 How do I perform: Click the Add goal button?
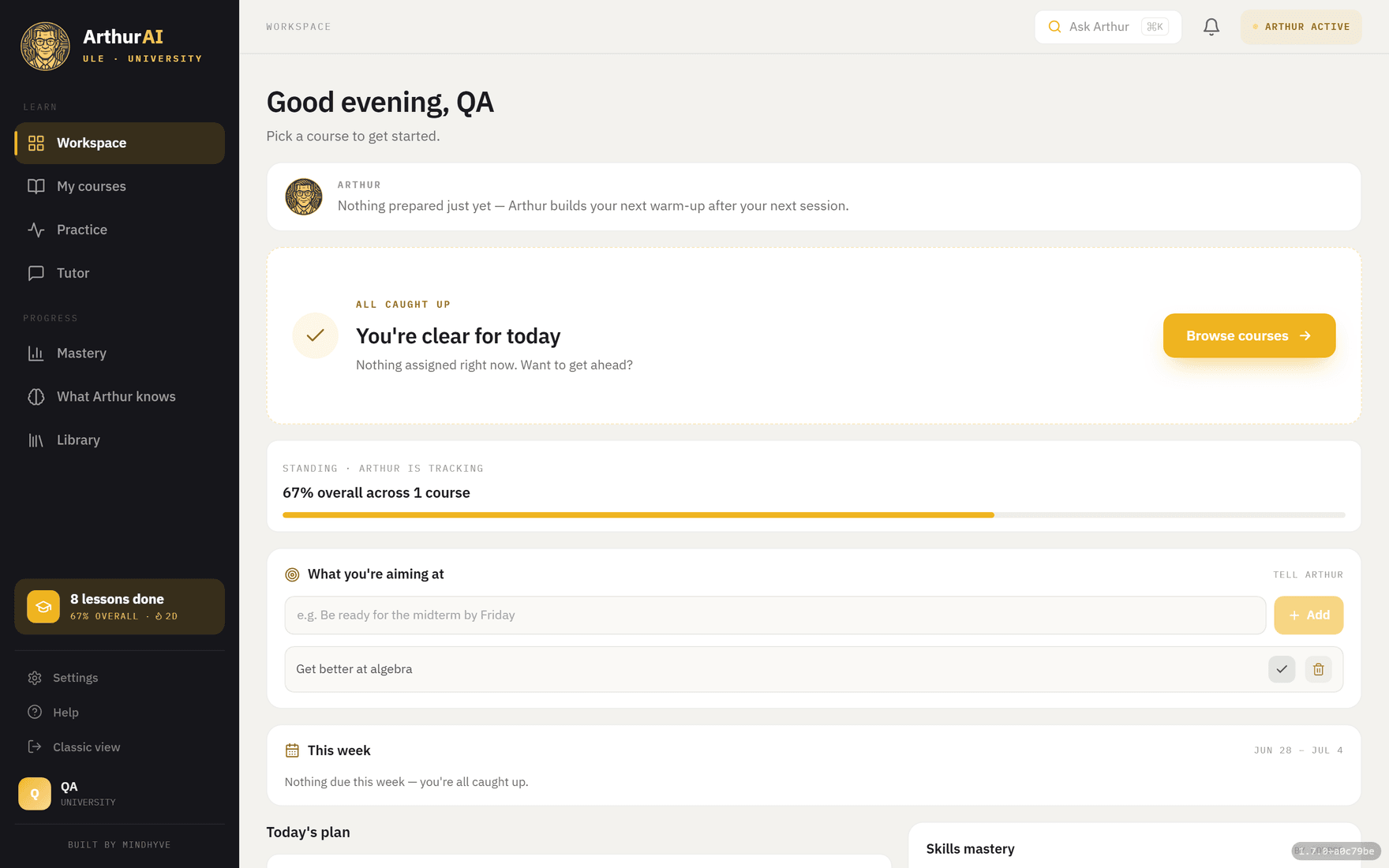tap(1309, 615)
